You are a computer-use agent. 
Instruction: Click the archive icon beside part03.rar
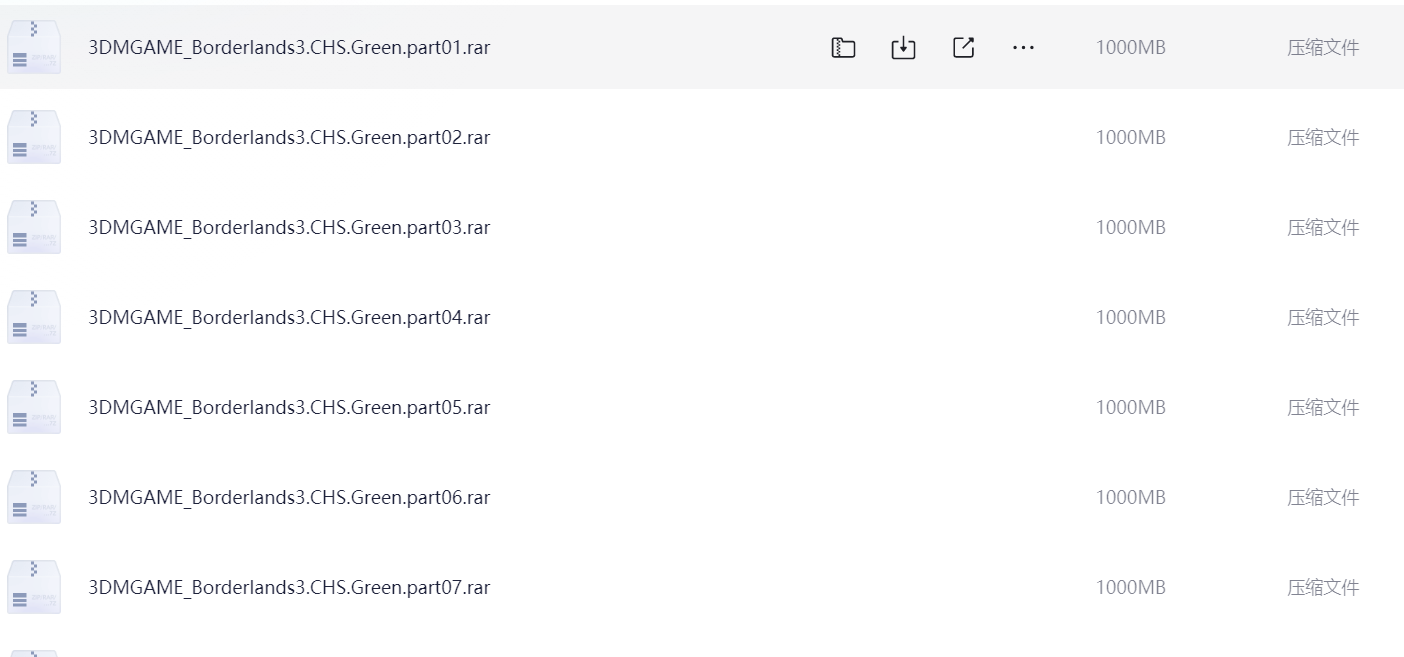[x=34, y=227]
